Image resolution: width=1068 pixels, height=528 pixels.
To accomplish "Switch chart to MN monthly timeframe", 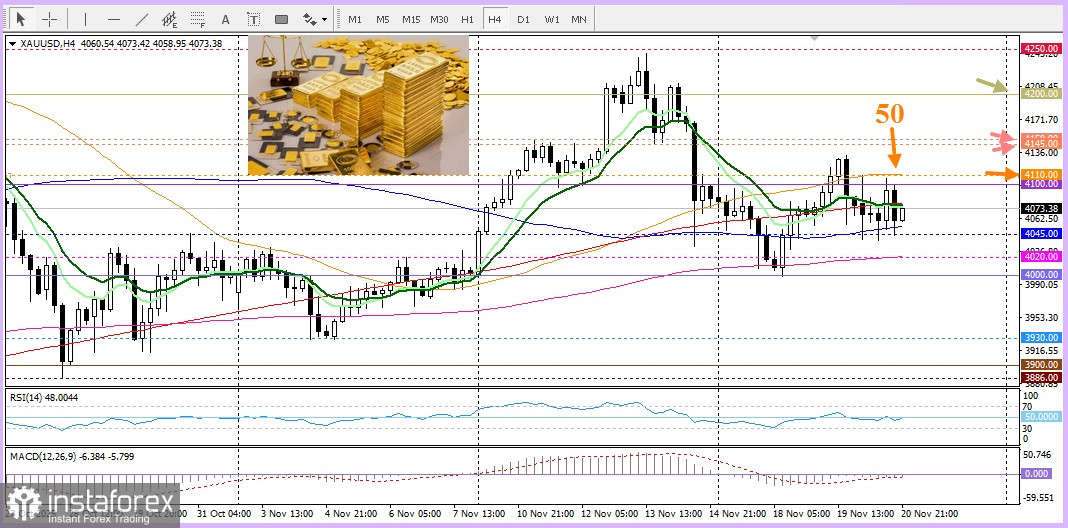I will click(x=579, y=19).
